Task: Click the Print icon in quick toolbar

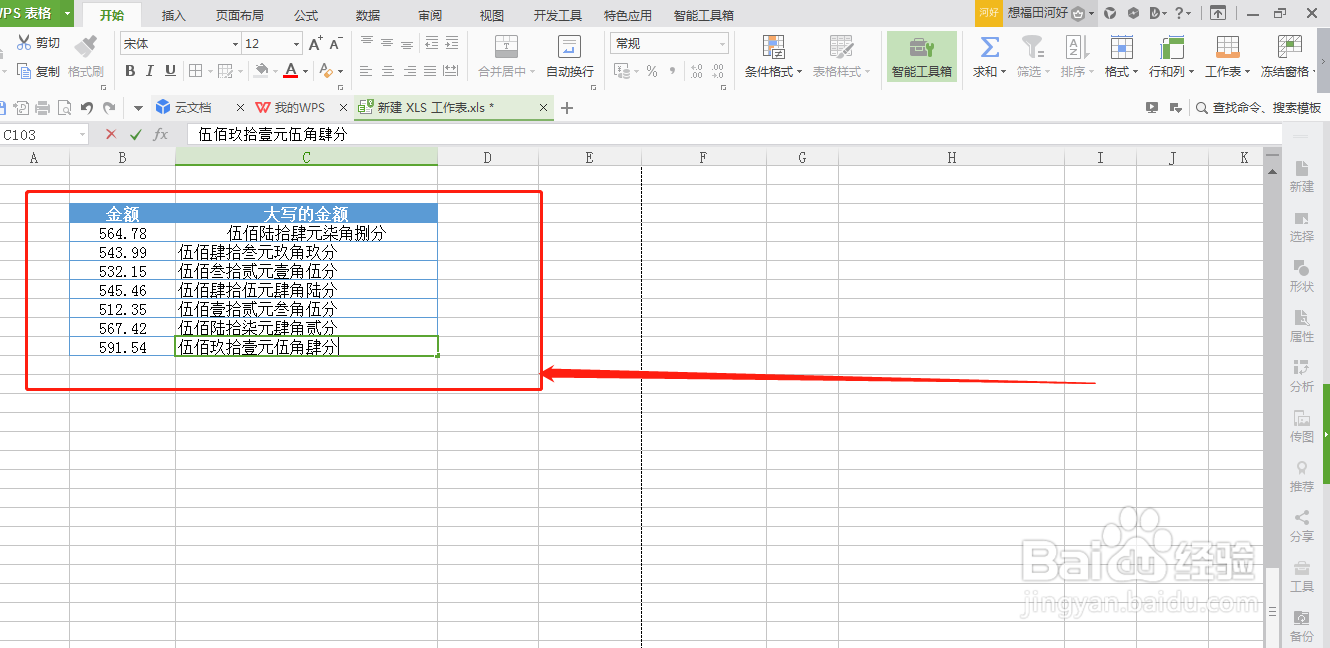Action: (x=42, y=107)
